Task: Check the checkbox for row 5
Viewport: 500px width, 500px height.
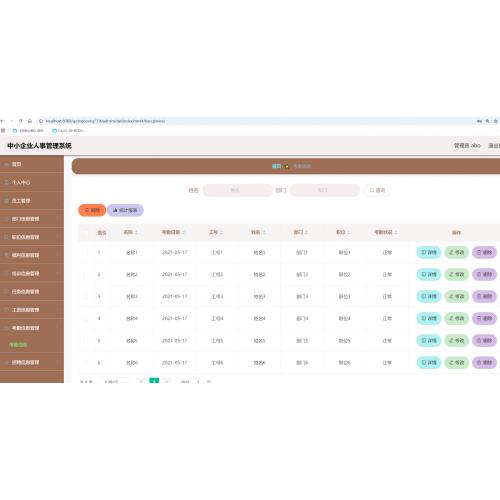Action: click(85, 340)
